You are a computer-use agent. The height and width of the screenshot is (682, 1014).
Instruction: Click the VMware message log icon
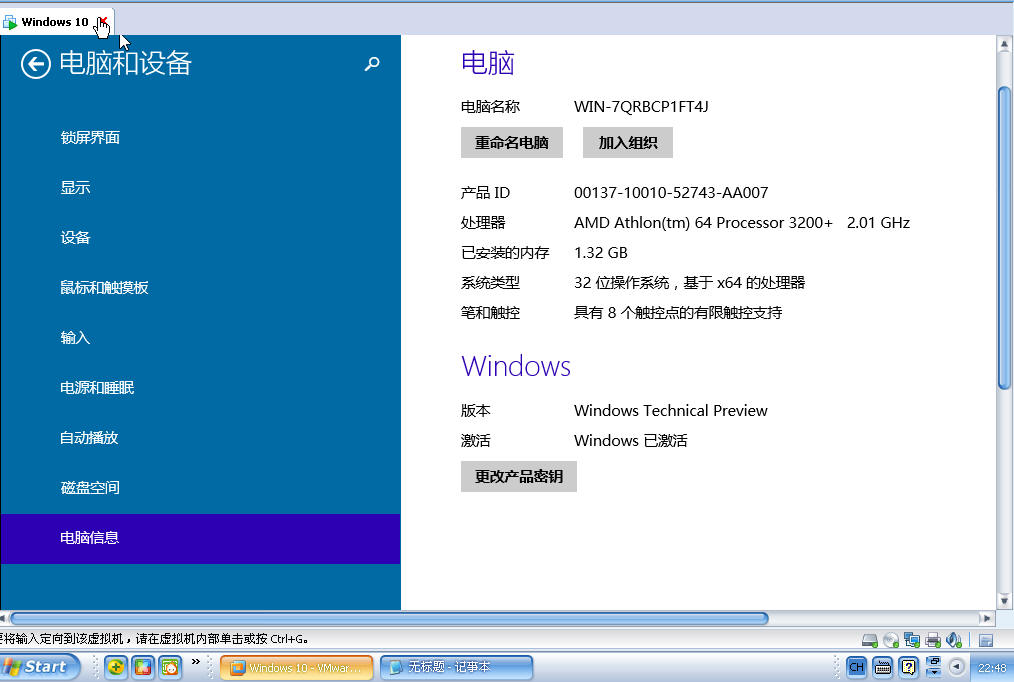986,640
